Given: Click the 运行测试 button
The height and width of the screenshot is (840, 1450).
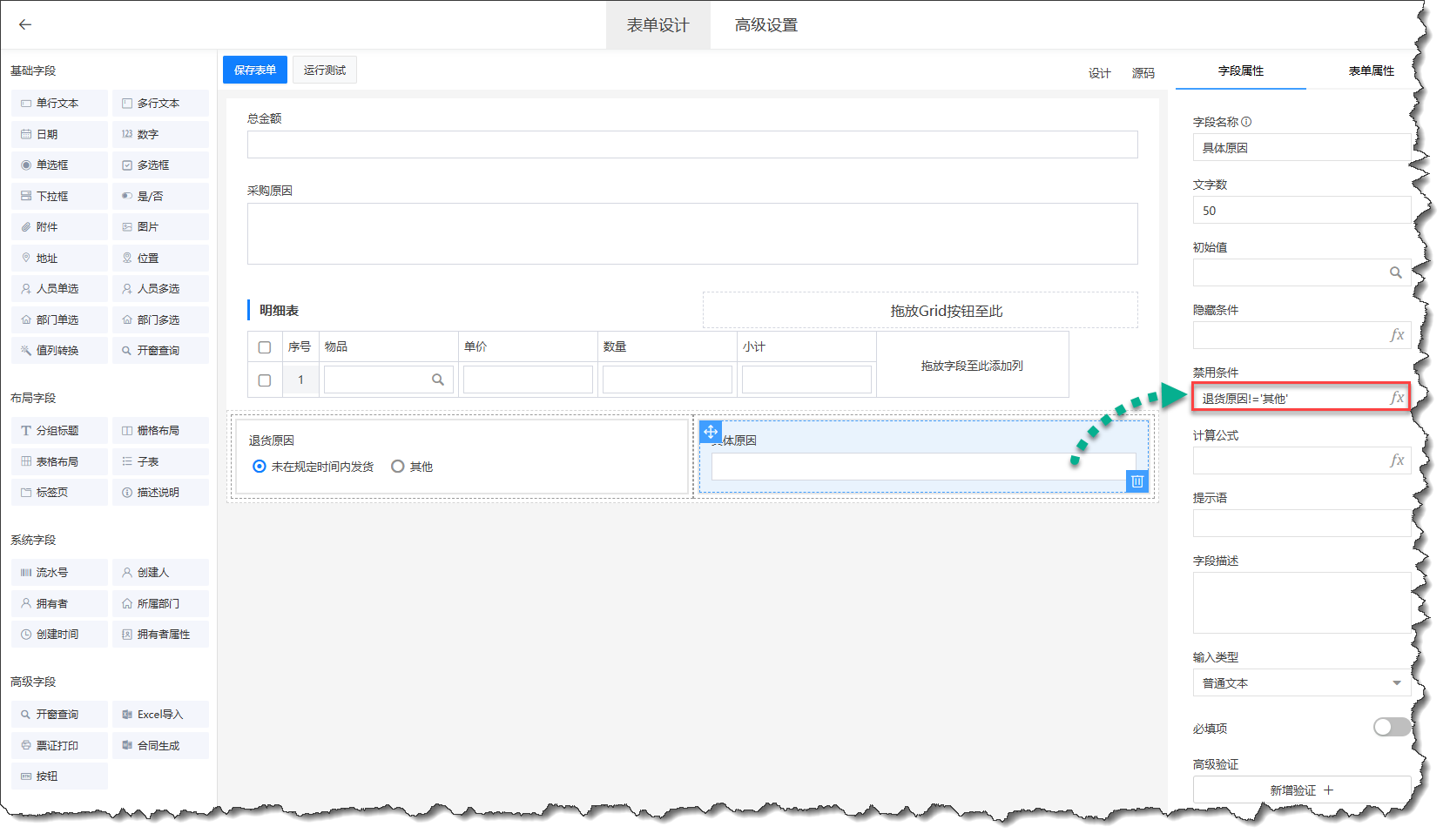Looking at the screenshot, I should [x=324, y=71].
